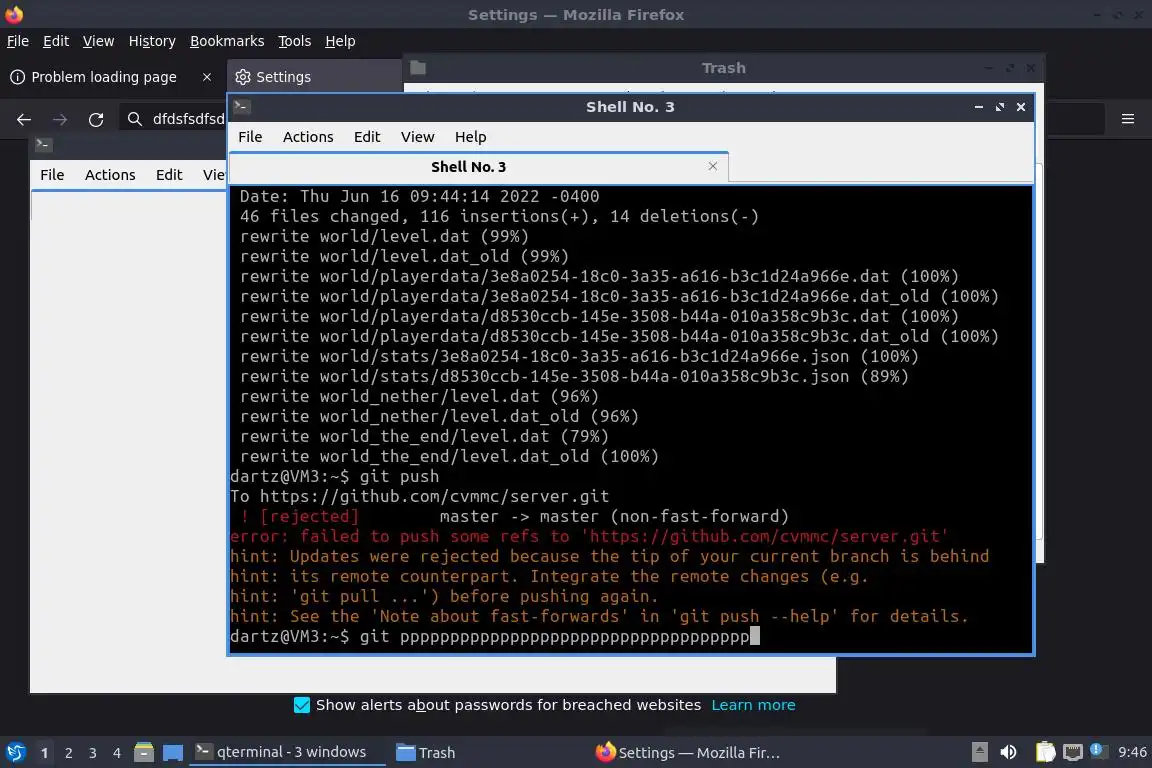Screen dimensions: 1152x768
Task: Switch to workspace 3
Action: click(x=93, y=753)
